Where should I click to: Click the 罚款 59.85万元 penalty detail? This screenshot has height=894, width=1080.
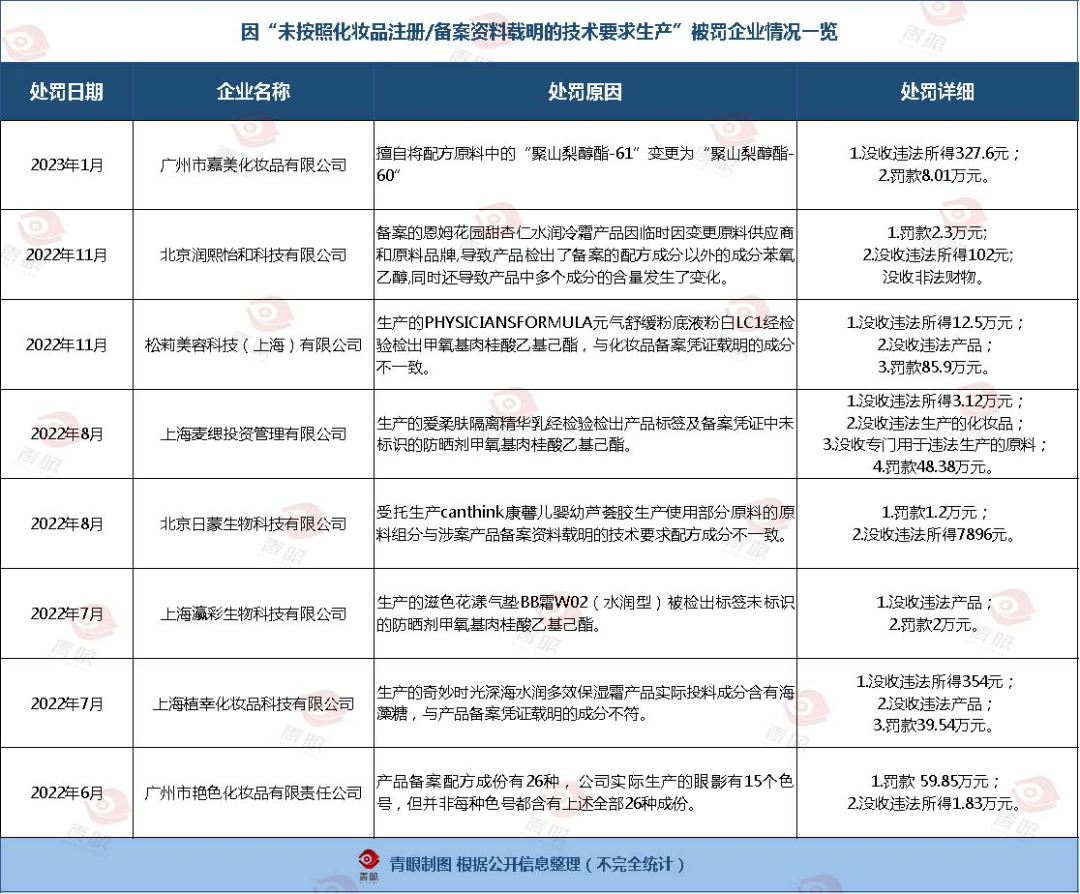click(936, 782)
